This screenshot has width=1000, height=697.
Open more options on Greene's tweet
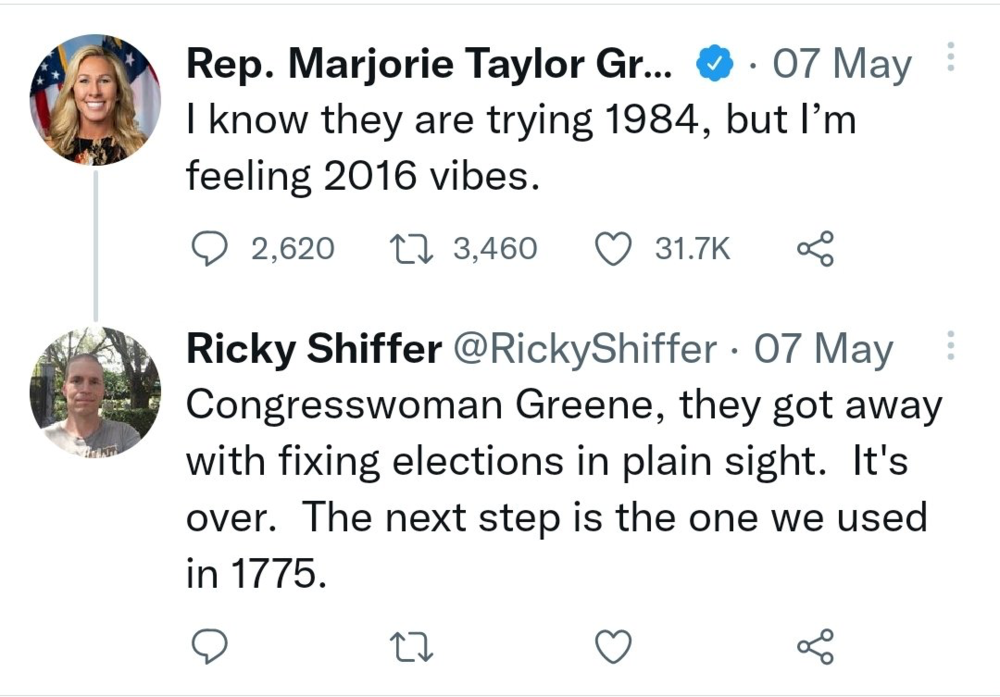tap(949, 58)
